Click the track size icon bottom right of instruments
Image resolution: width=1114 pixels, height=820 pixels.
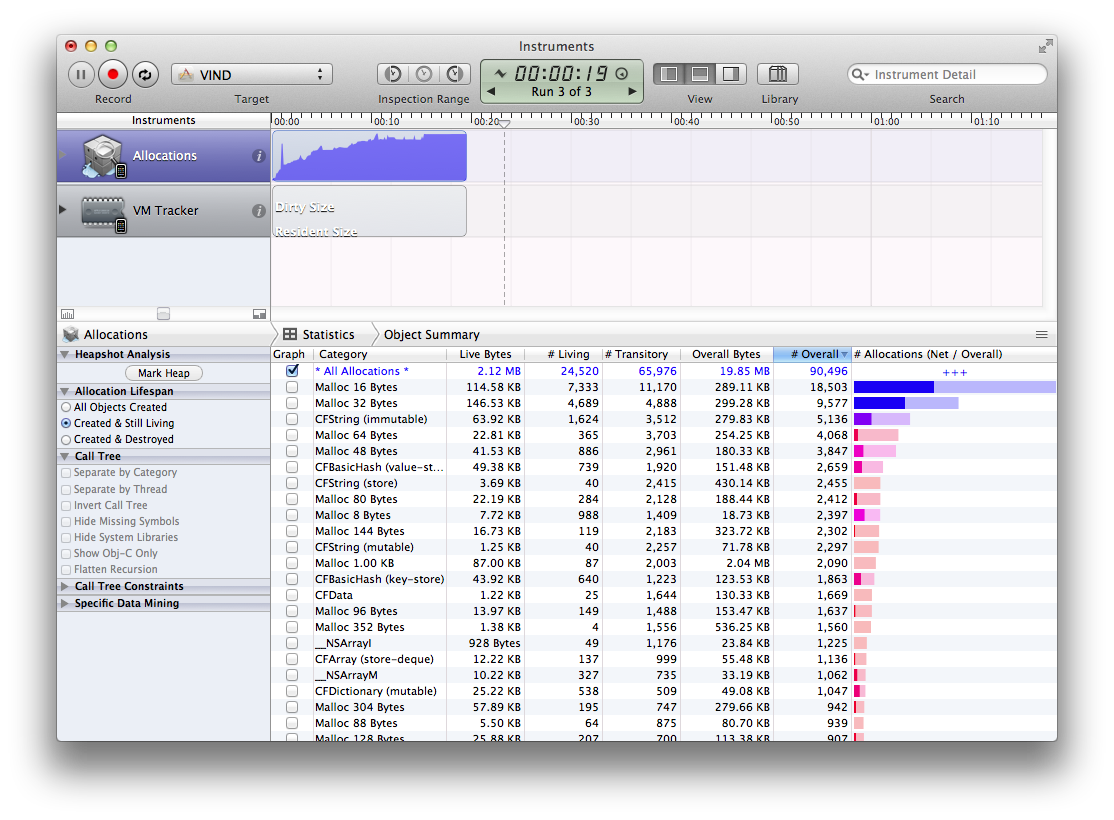[259, 314]
